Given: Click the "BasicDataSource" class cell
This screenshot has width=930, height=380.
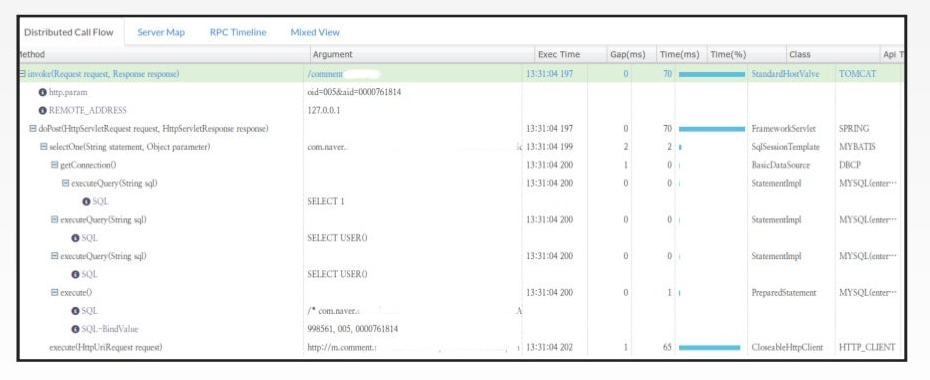Looking at the screenshot, I should click(x=781, y=165).
